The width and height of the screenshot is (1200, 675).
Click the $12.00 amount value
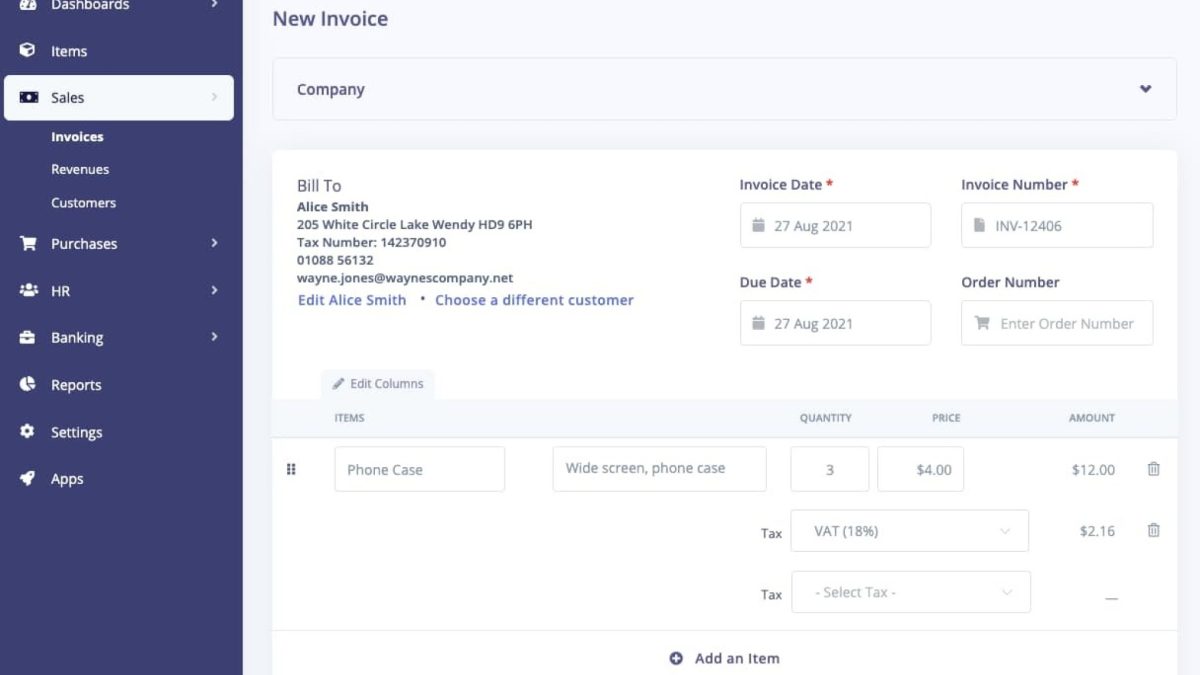1093,470
